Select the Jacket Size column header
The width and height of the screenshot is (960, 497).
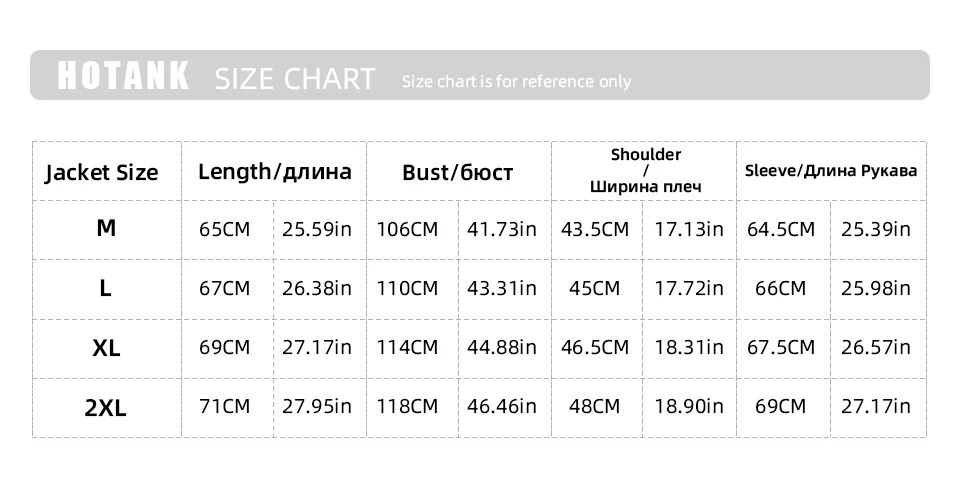click(102, 172)
